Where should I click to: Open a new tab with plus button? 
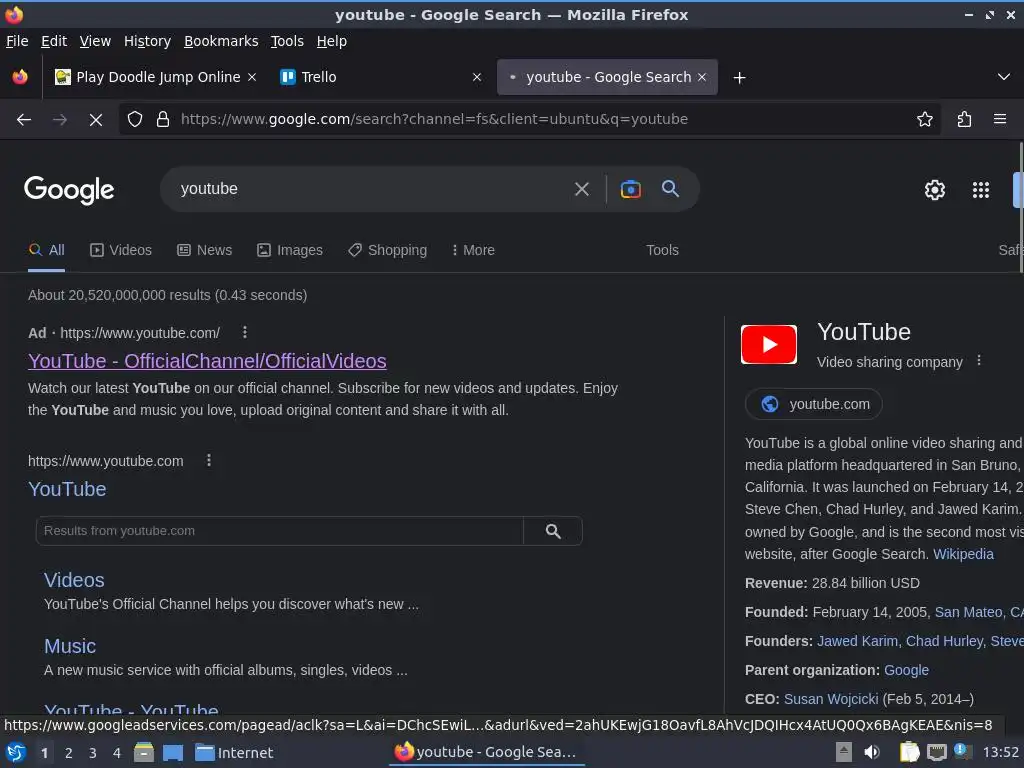(x=739, y=78)
